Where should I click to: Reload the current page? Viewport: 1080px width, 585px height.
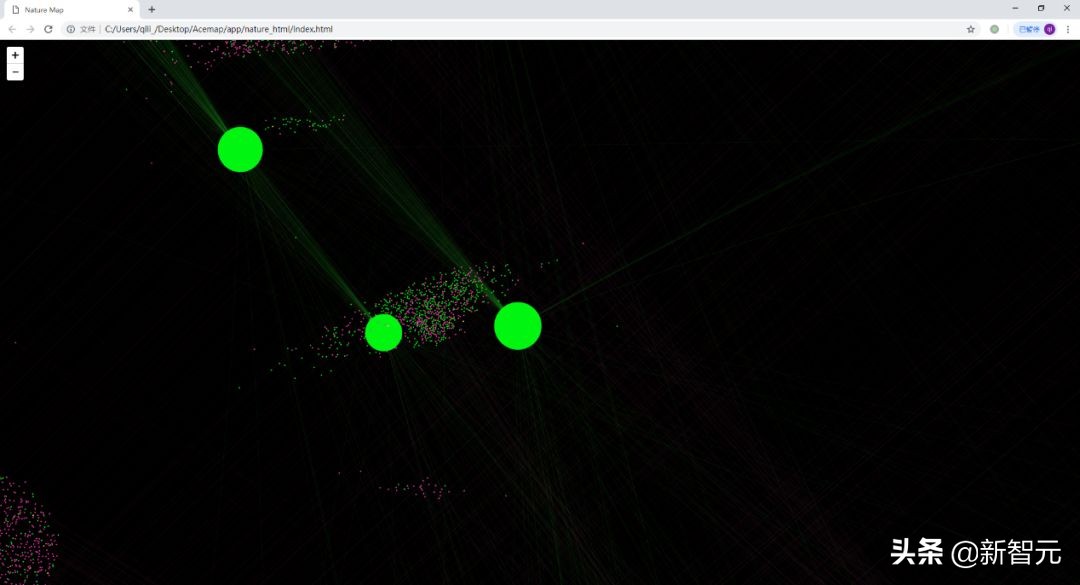coord(48,29)
